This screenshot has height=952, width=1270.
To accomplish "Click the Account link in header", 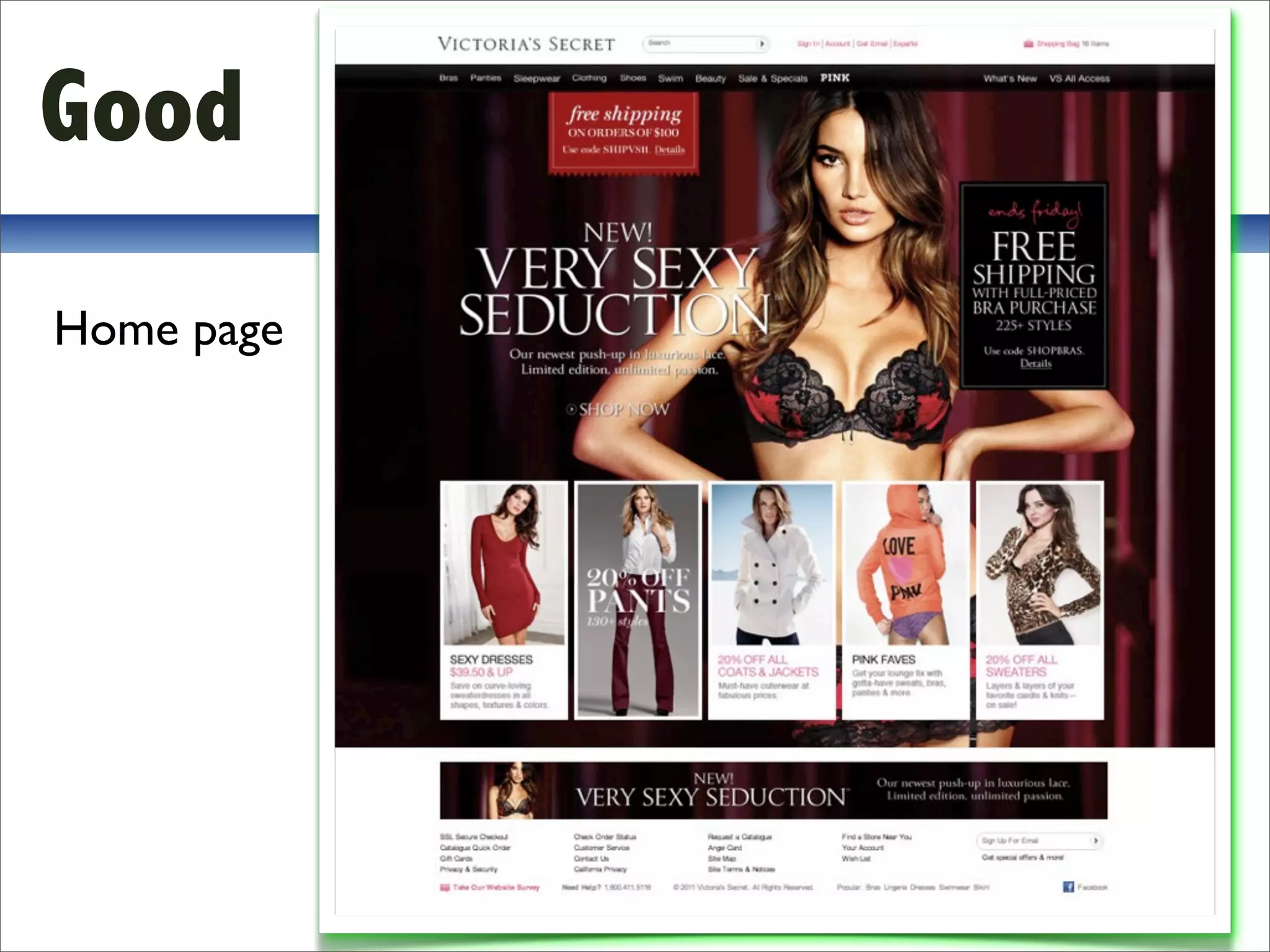I will pyautogui.click(x=837, y=44).
